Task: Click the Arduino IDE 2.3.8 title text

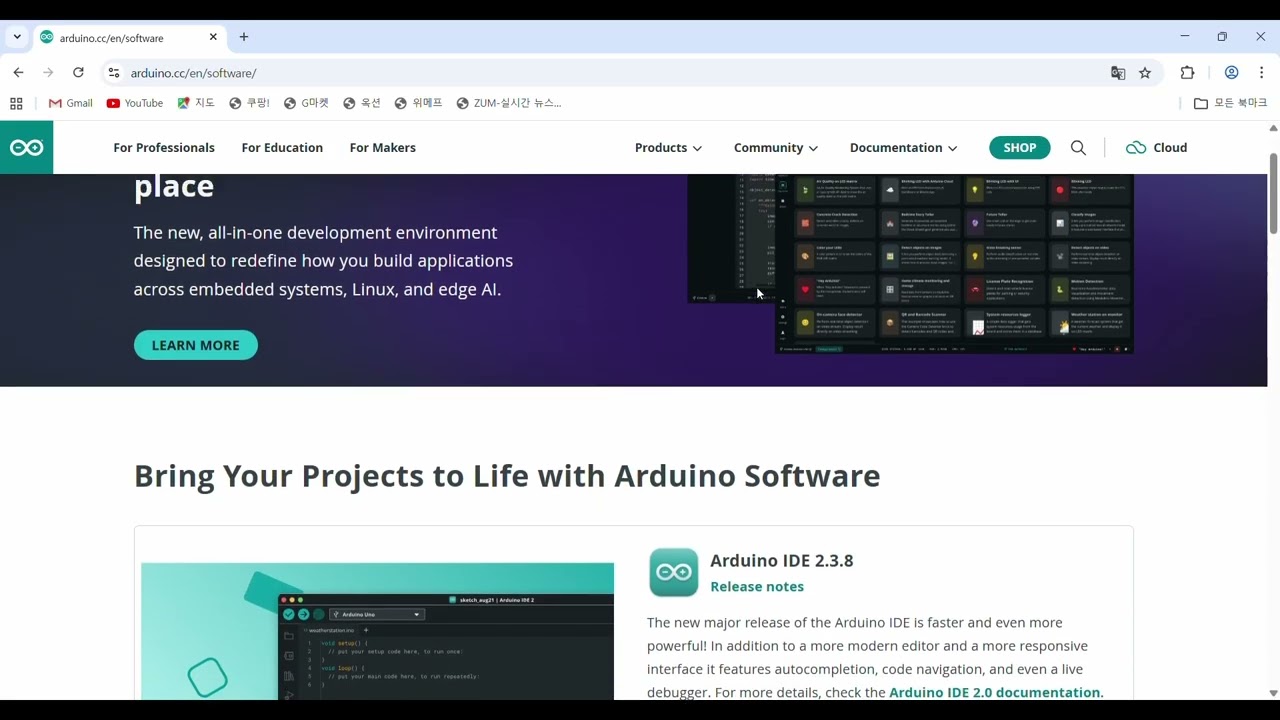Action: pyautogui.click(x=782, y=561)
